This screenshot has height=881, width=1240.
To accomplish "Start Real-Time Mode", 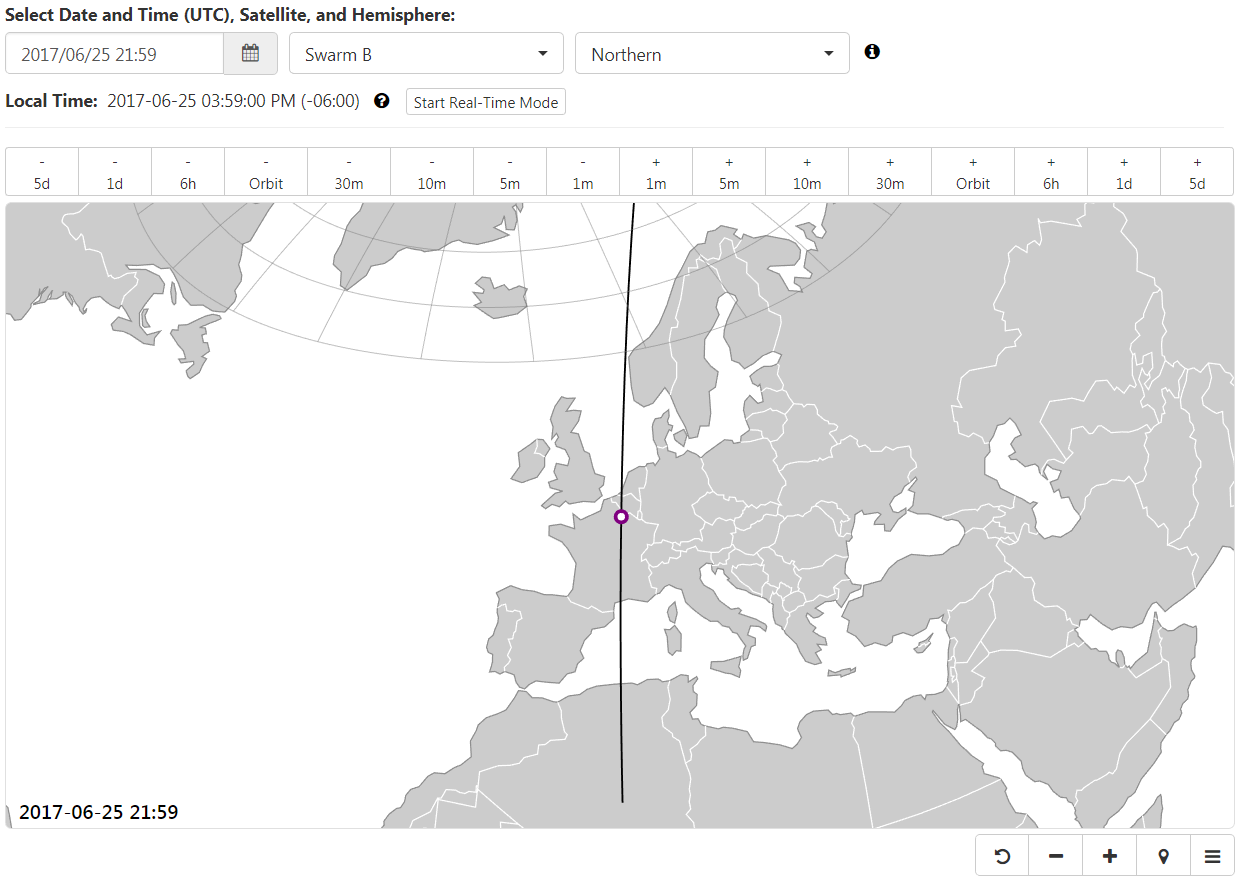I will (x=485, y=102).
